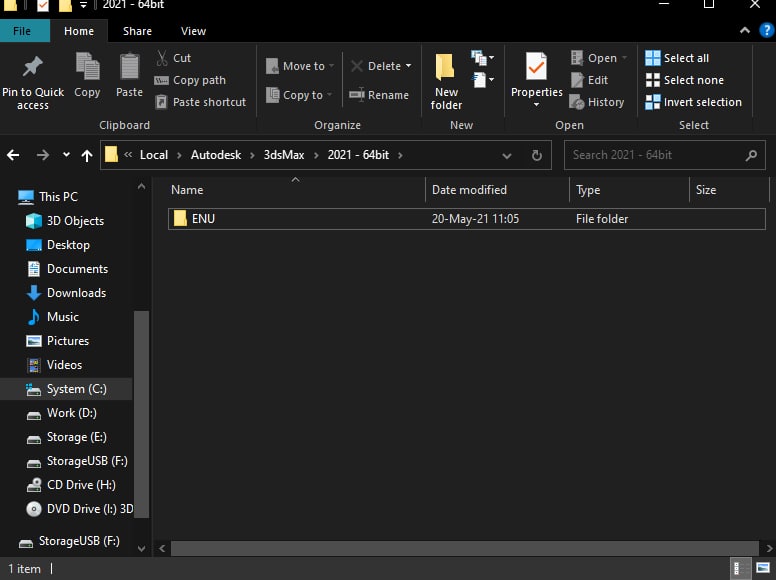Switch to the Share ribbon tab
The width and height of the screenshot is (776, 580).
click(x=137, y=31)
